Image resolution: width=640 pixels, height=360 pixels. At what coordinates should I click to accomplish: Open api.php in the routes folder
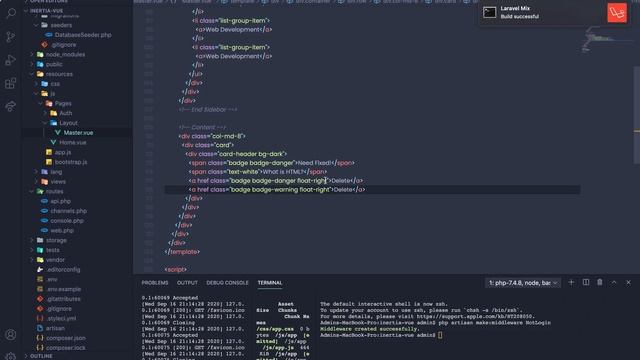tap(60, 201)
